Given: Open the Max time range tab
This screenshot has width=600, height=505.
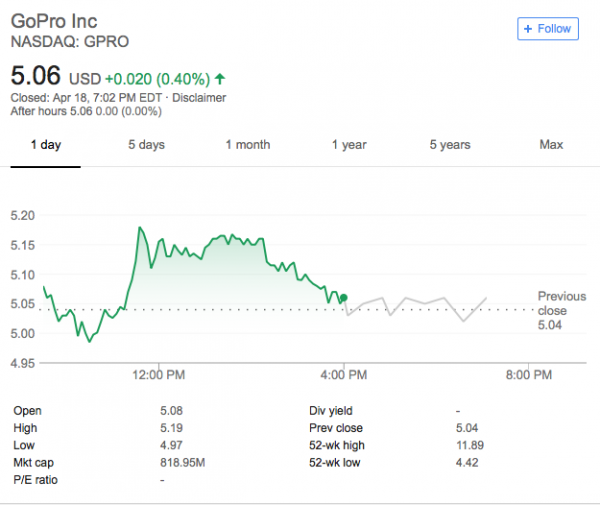Looking at the screenshot, I should (x=551, y=145).
